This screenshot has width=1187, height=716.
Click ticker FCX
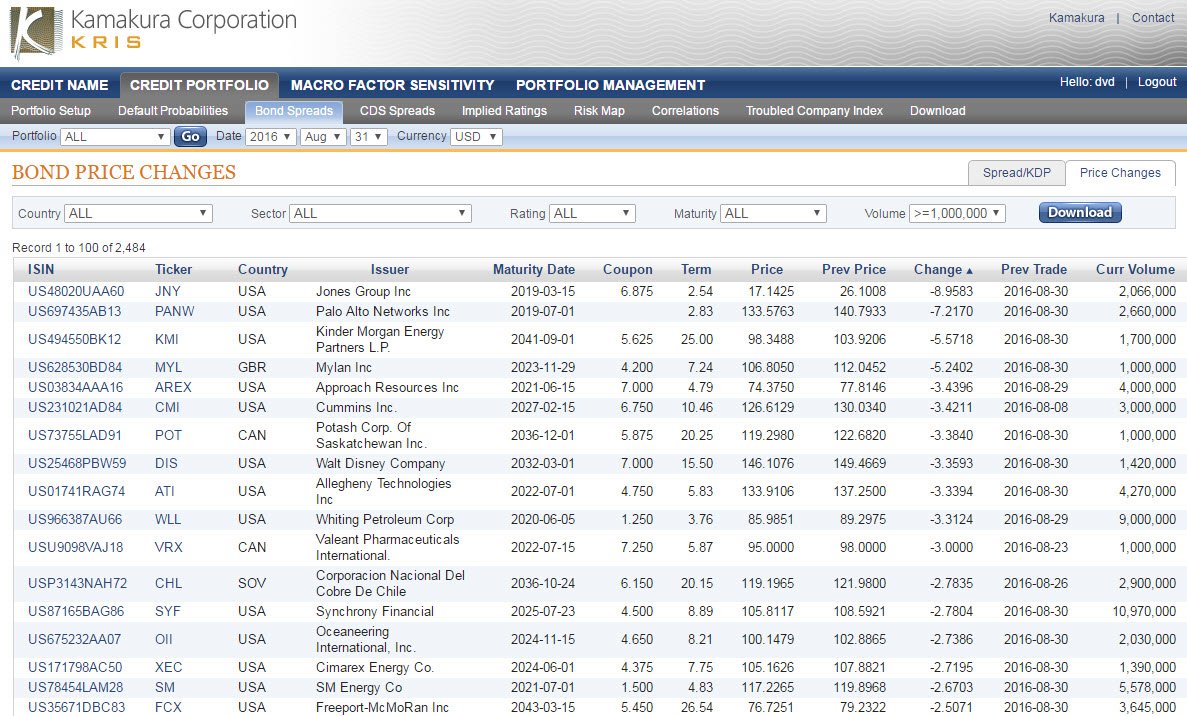168,708
